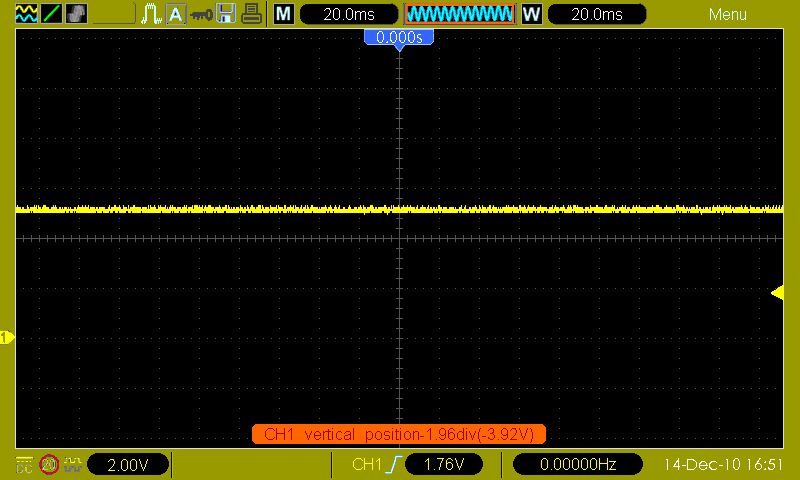Click the cyan waveform memory overview bar
The width and height of the screenshot is (800, 480).
pyautogui.click(x=459, y=14)
